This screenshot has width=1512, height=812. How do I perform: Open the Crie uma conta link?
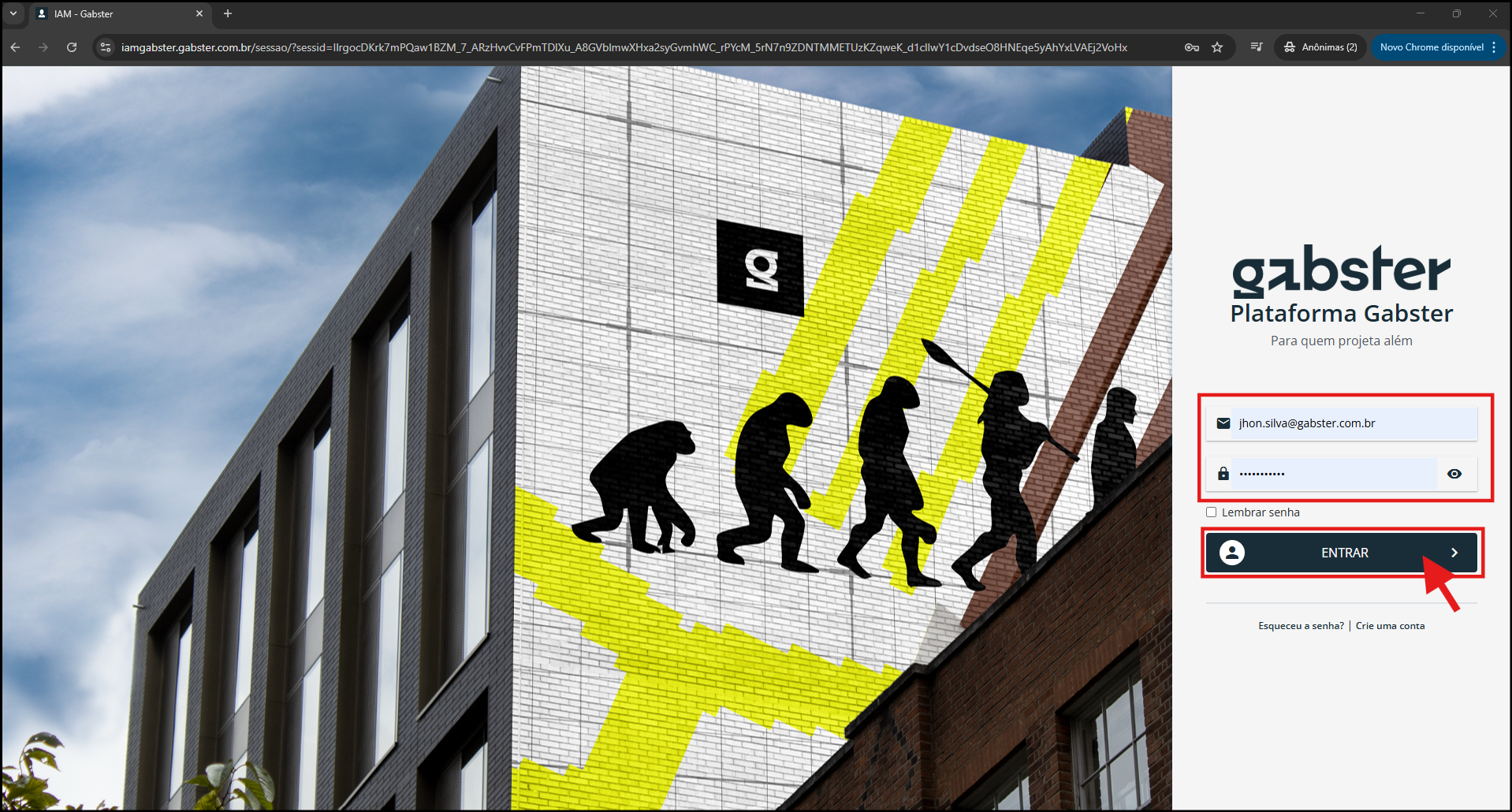1390,626
